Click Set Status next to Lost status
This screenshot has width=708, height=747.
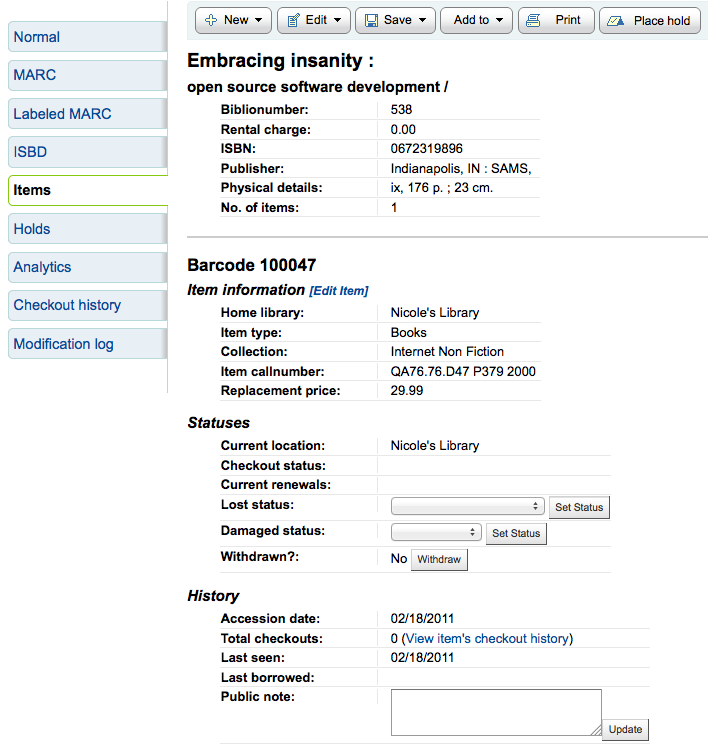(x=579, y=507)
